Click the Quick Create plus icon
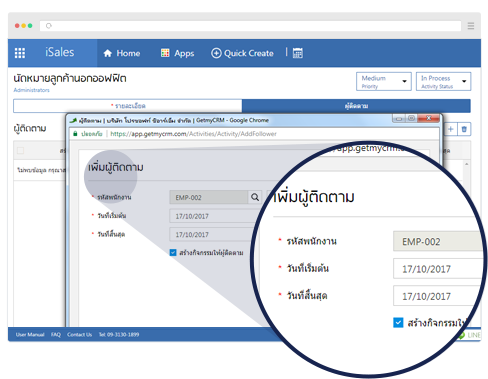Screen dimensions: 488x379 coord(216,53)
